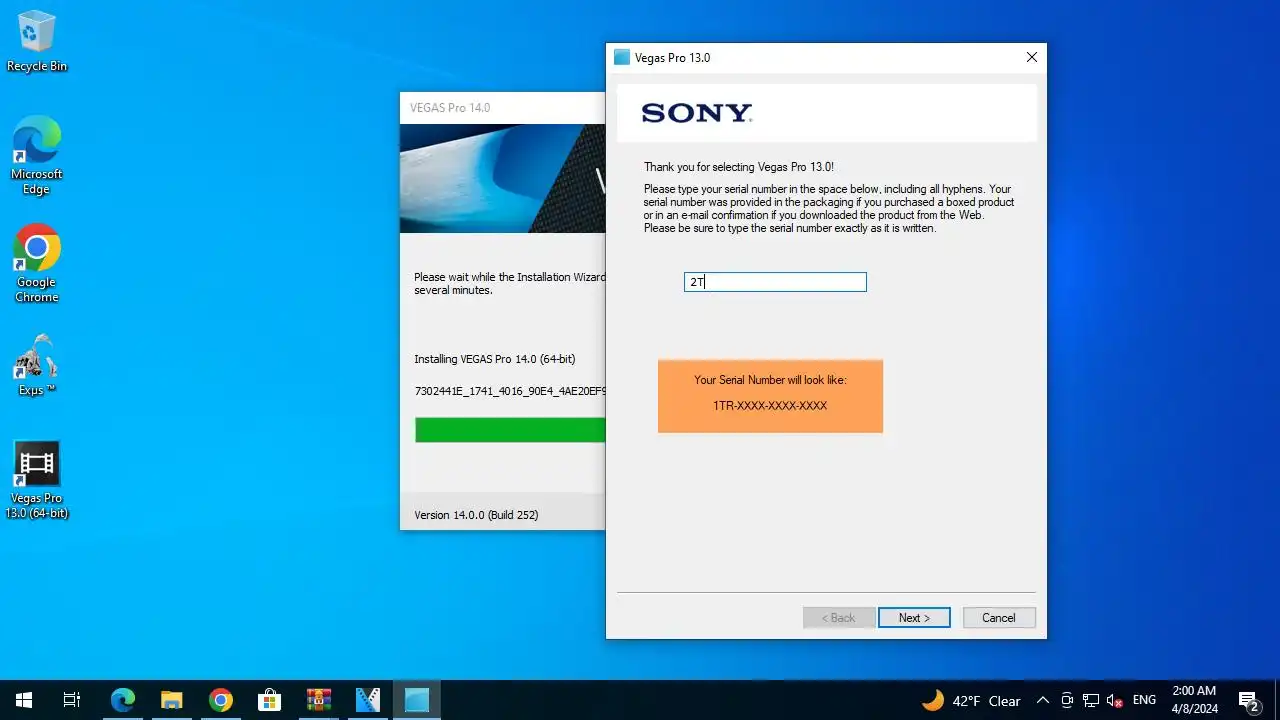Close the Vegas Pro 13.0 dialog
Viewport: 1280px width, 720px height.
click(1032, 58)
